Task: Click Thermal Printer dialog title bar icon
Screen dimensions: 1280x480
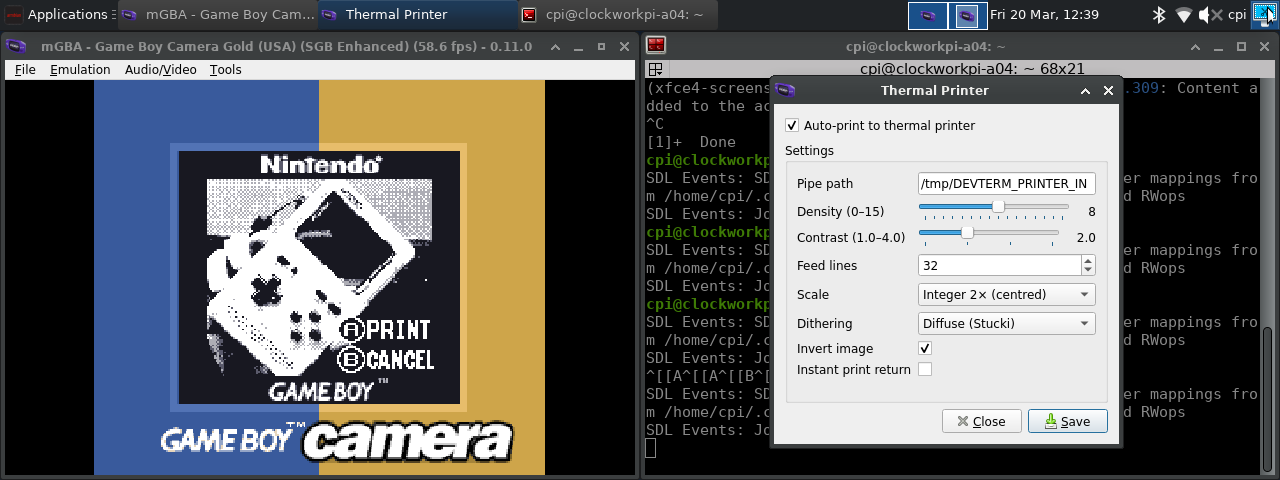Action: tap(786, 90)
